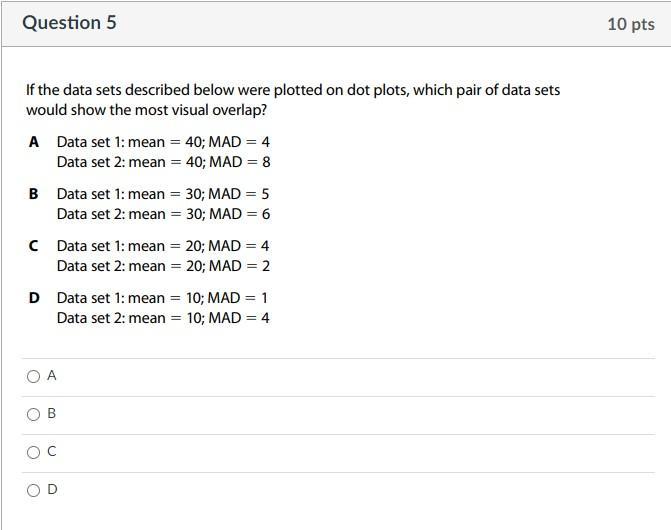Image resolution: width=671 pixels, height=530 pixels.
Task: Click the line mean = 30; MAD = 6
Action: point(163,214)
